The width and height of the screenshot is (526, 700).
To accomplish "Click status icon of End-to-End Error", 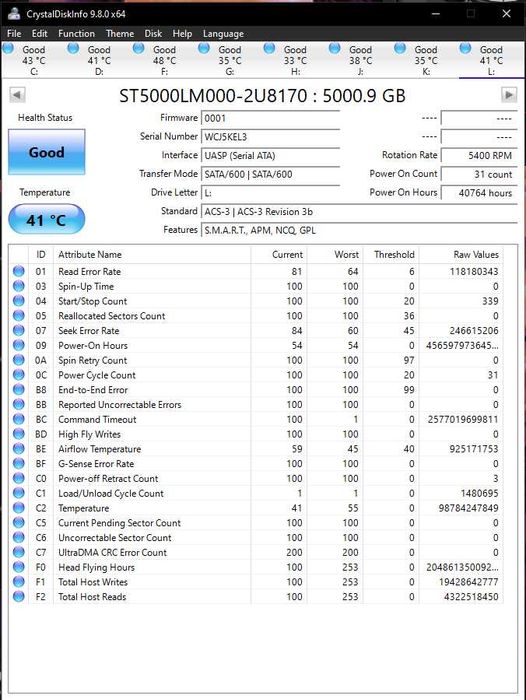I will point(19,389).
